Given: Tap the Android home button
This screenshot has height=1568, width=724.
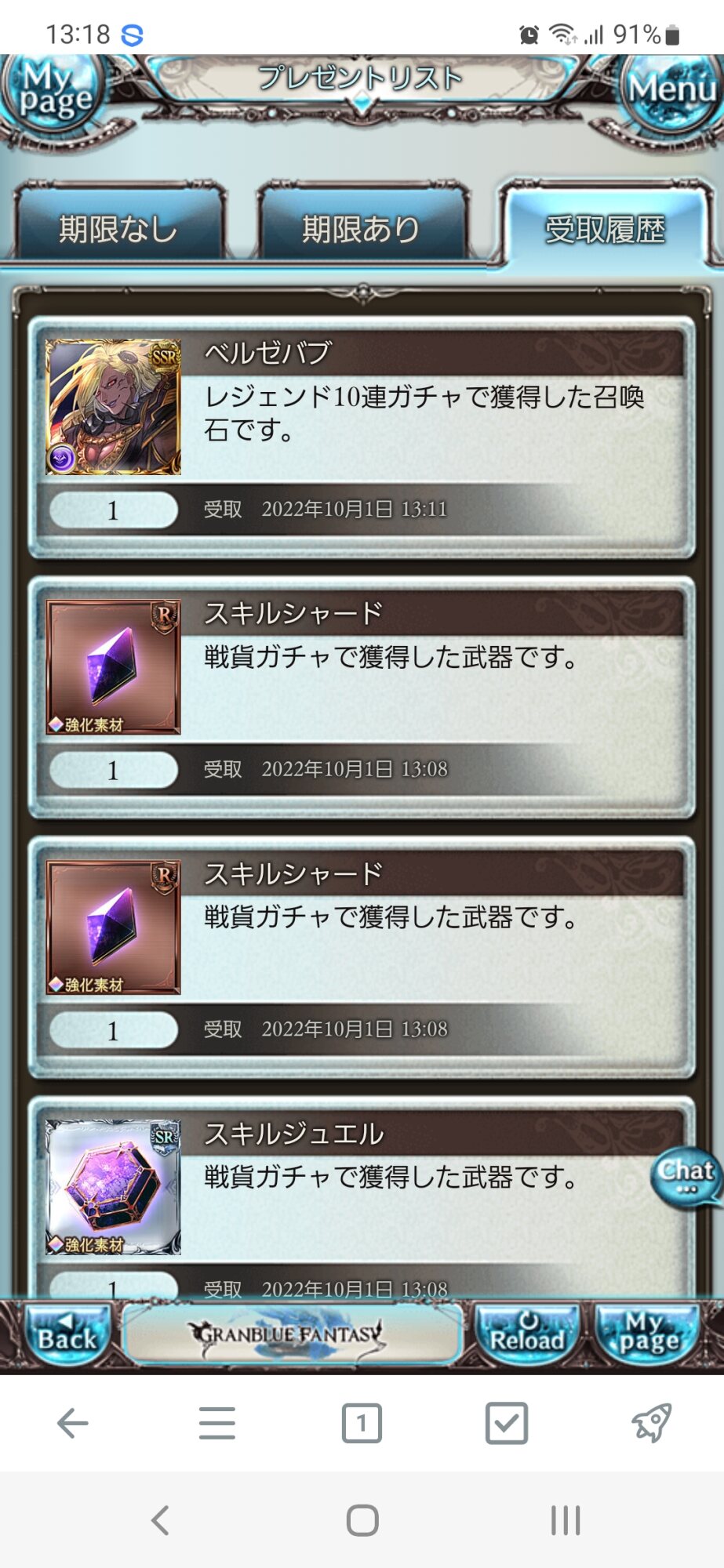Looking at the screenshot, I should tap(362, 1520).
